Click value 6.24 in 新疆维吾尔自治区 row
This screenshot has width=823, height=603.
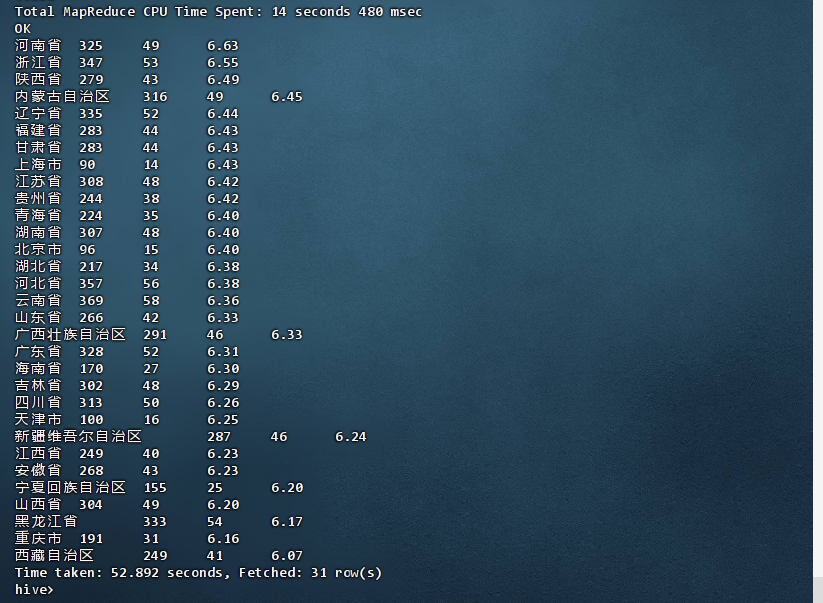(x=351, y=436)
